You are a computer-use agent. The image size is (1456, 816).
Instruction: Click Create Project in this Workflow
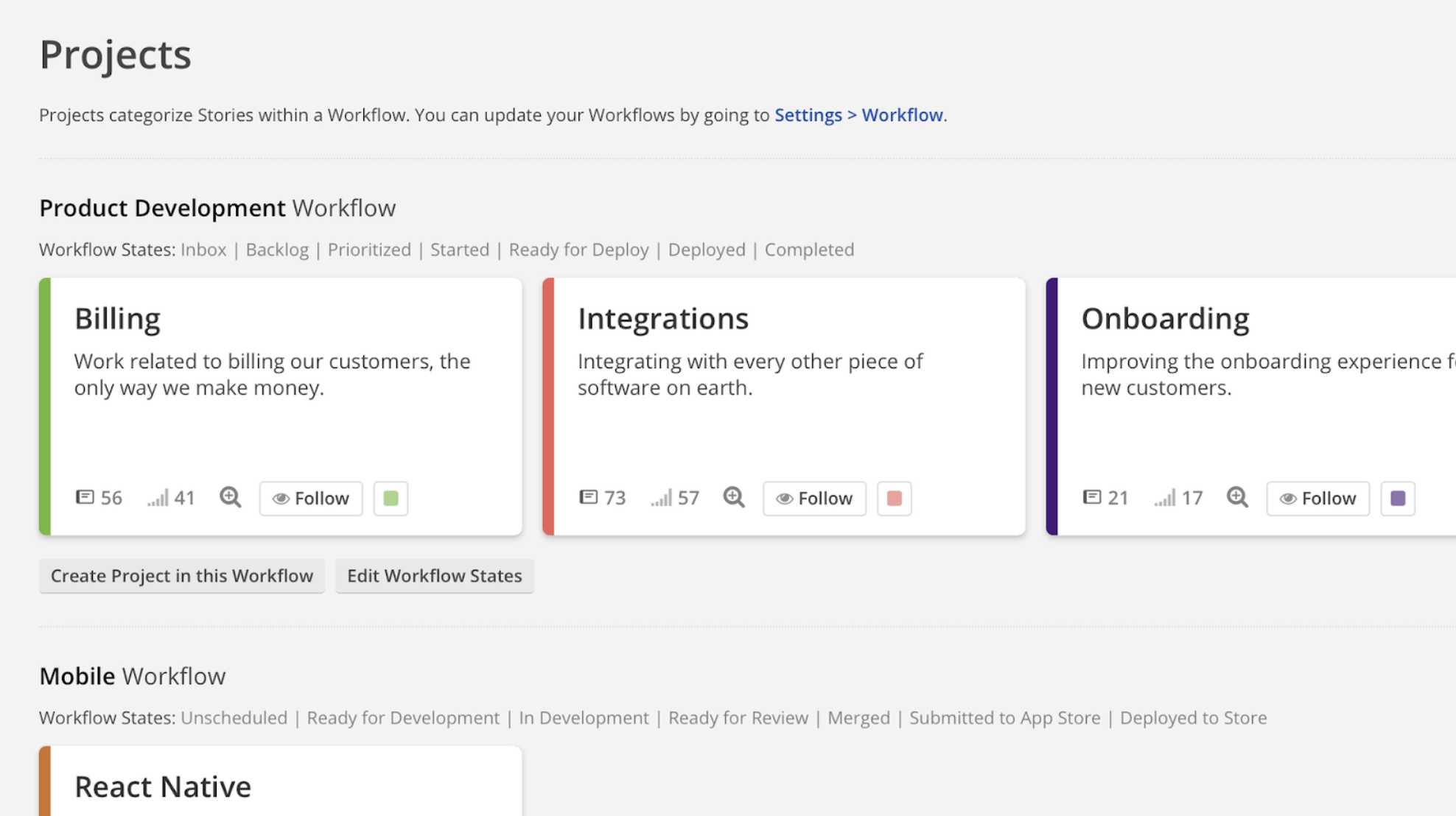(x=182, y=576)
